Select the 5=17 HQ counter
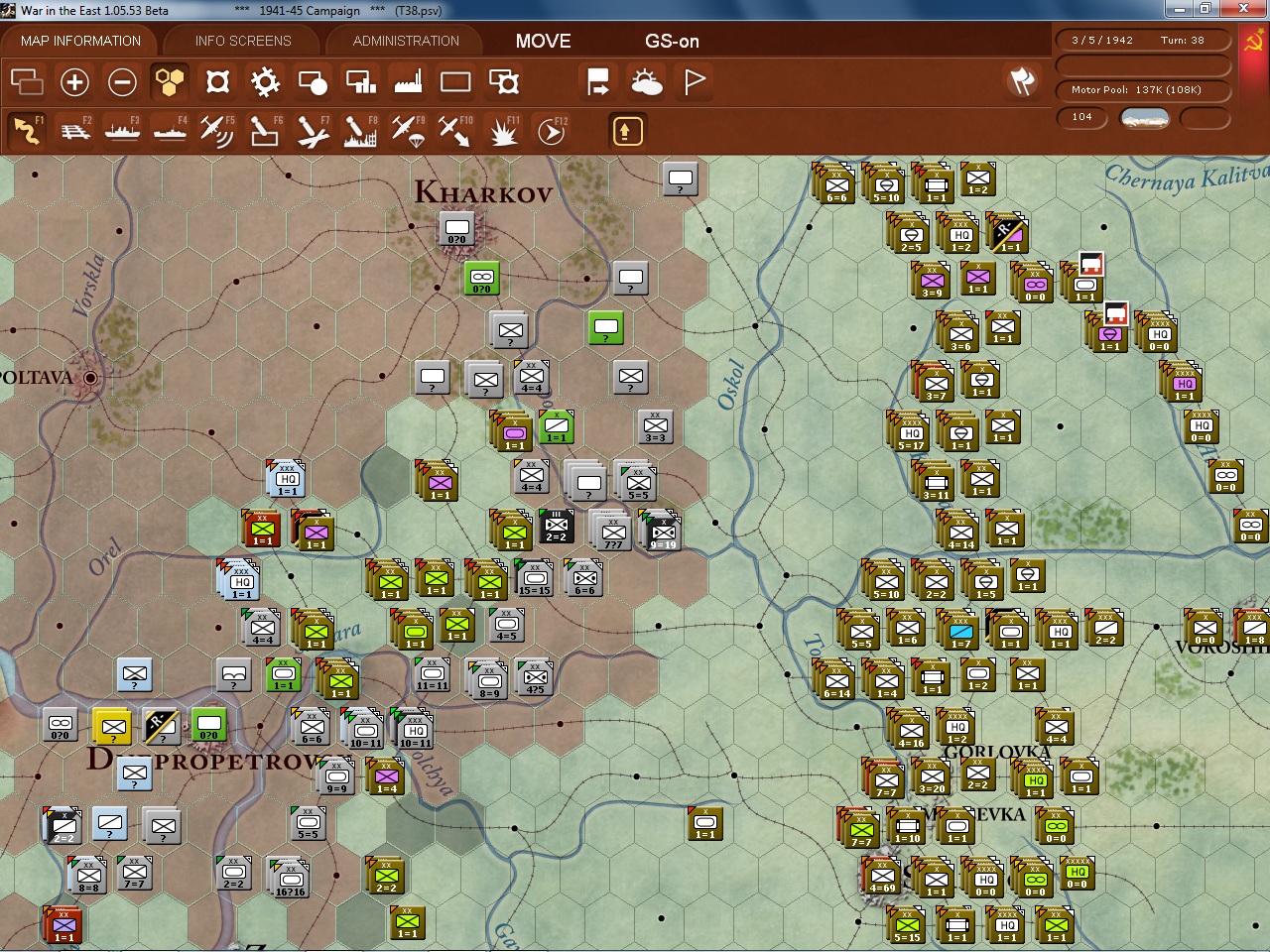 click(911, 431)
